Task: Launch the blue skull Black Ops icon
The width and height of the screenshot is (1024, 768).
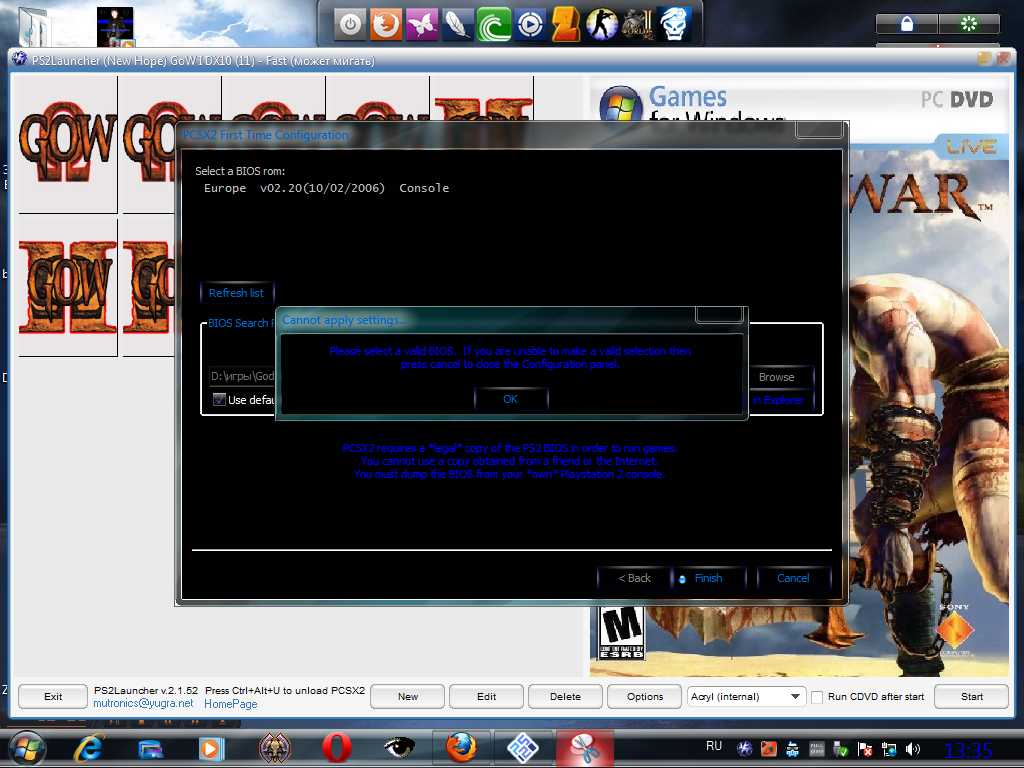Action: 673,25
